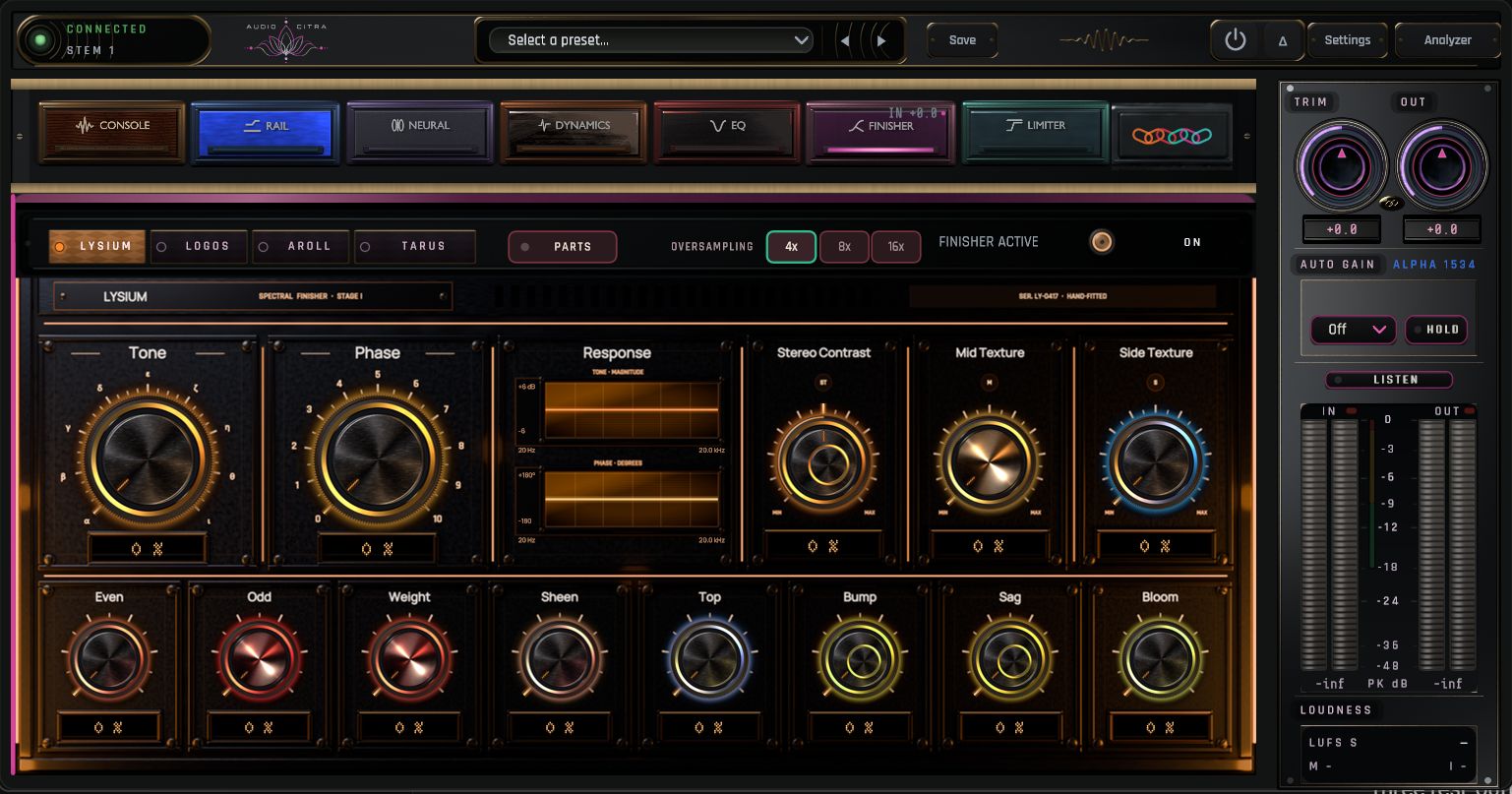The image size is (1512, 794).
Task: Click the TRIM +0.0 value field
Action: 1341,229
